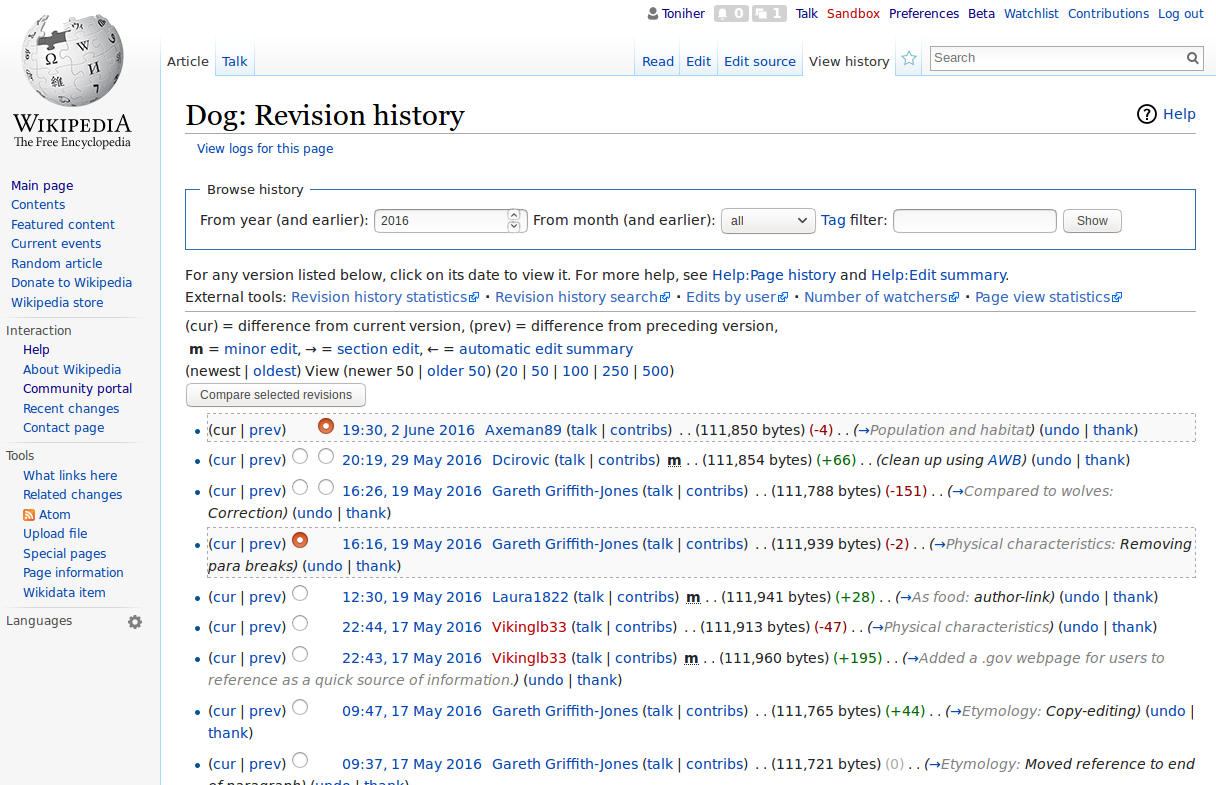Open Wikidata item link
This screenshot has height=785, width=1216.
click(64, 593)
